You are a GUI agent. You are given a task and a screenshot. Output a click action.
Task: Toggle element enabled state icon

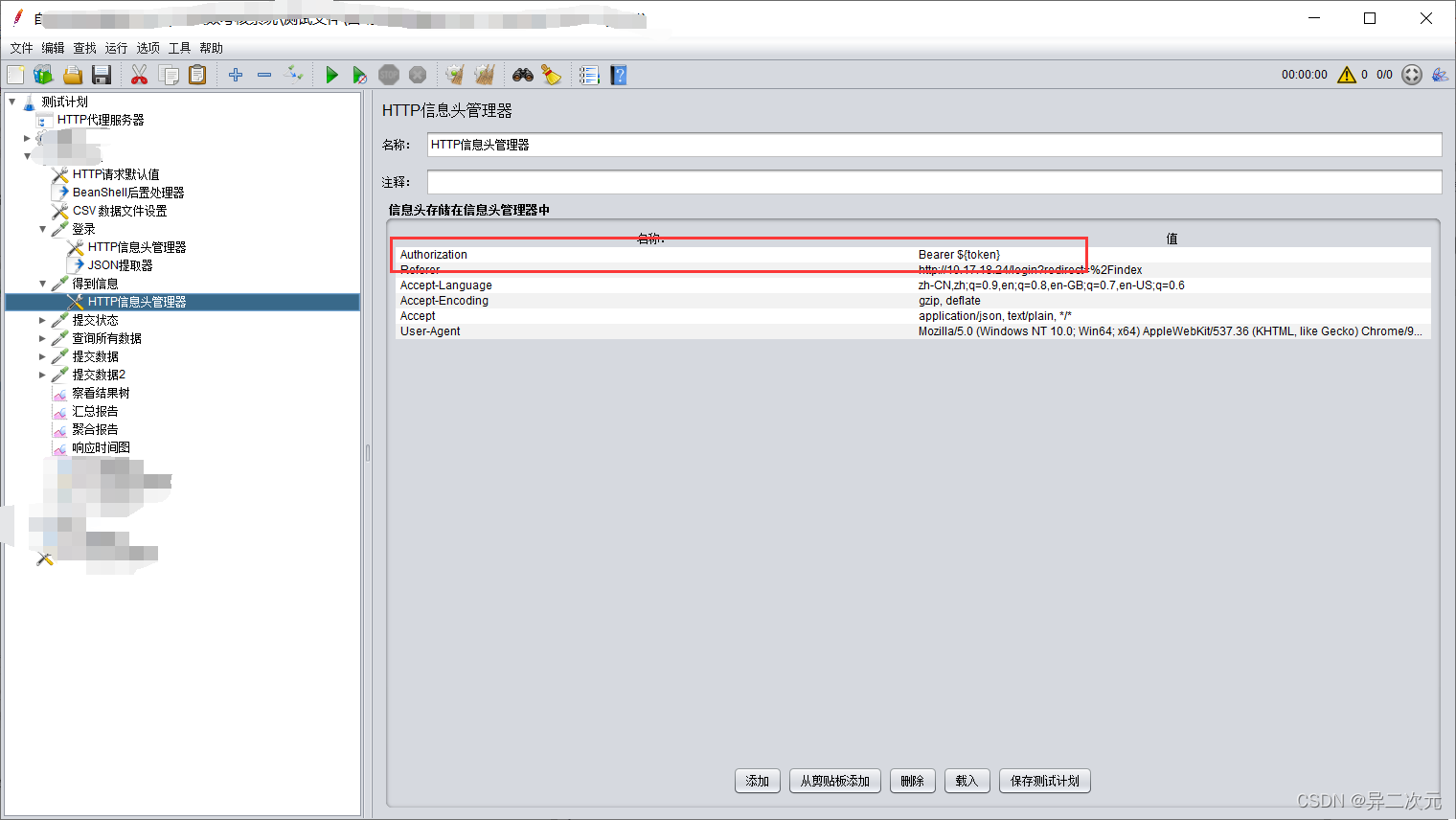tap(294, 75)
